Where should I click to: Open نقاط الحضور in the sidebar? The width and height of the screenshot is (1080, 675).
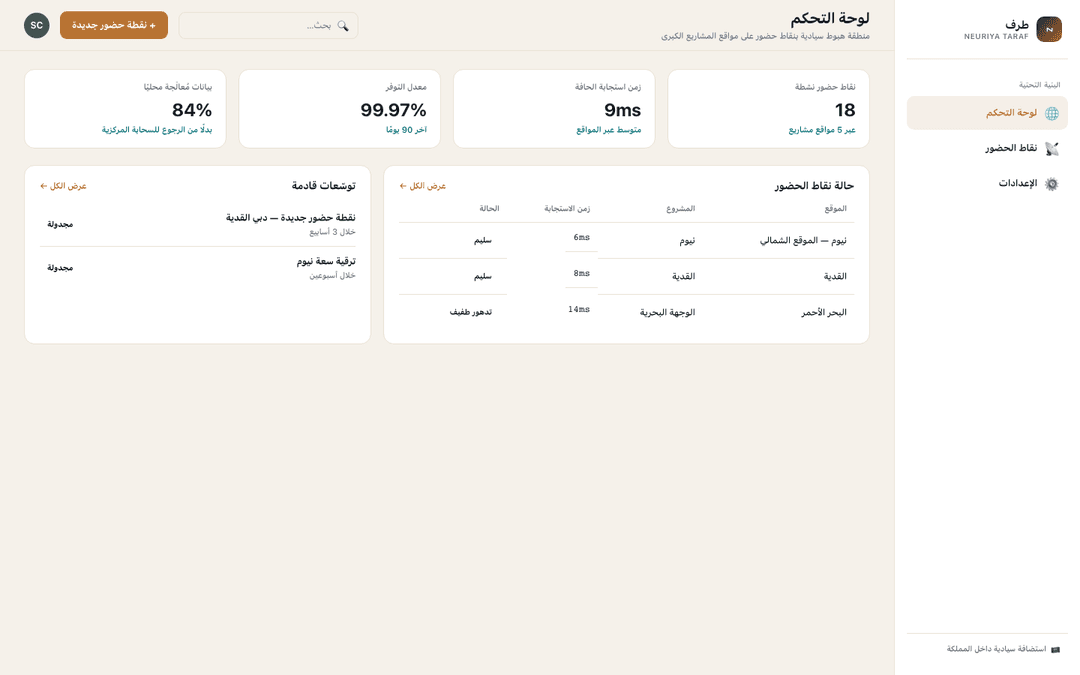(x=987, y=148)
